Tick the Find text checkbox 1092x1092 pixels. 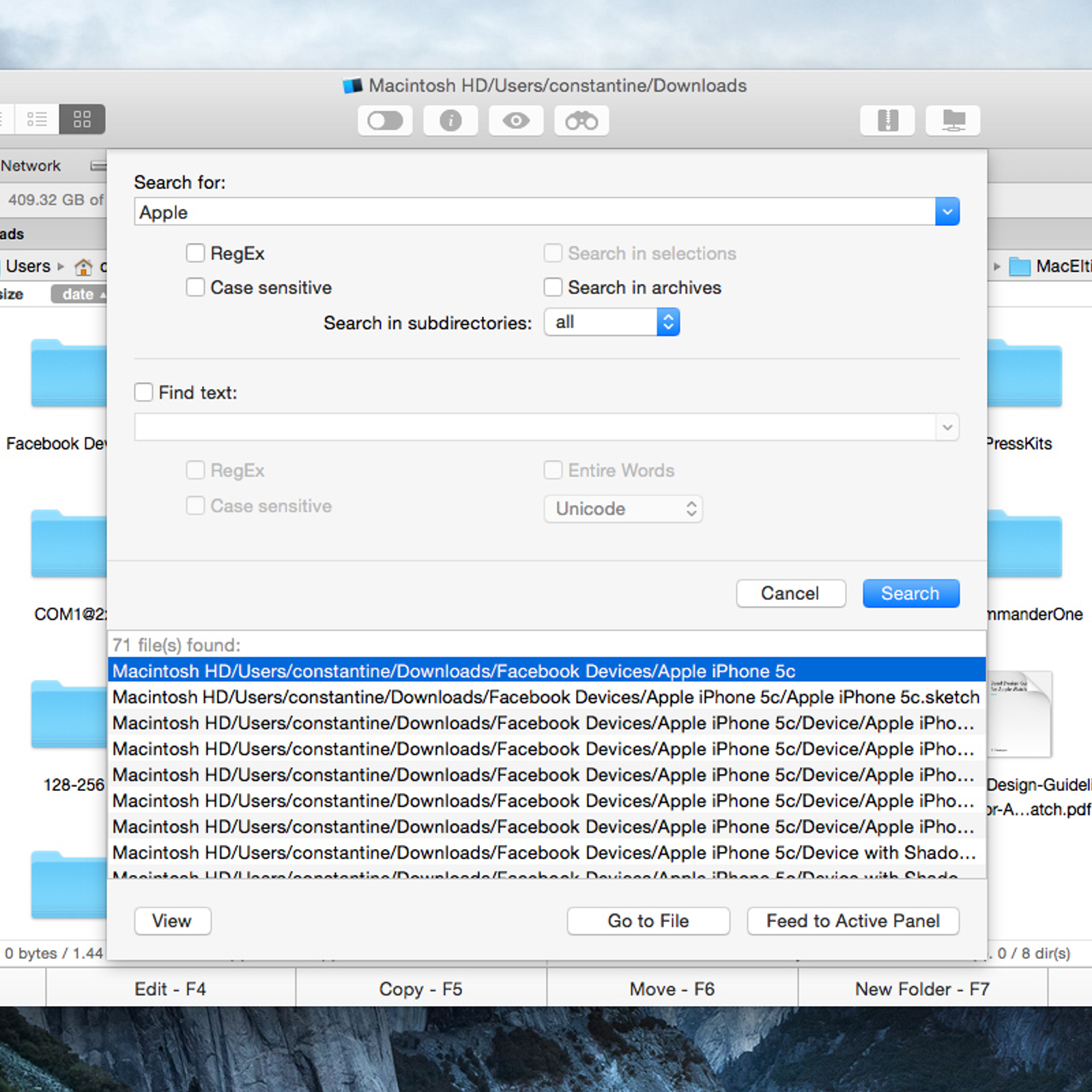pos(143,392)
